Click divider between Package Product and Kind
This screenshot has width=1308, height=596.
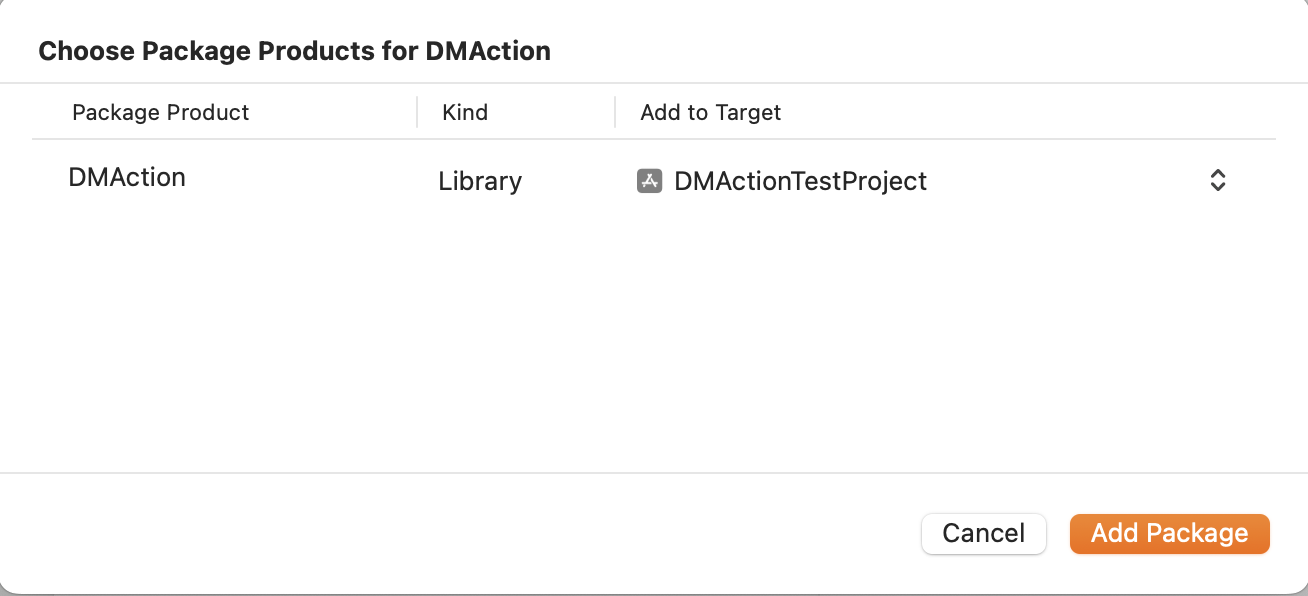(417, 112)
